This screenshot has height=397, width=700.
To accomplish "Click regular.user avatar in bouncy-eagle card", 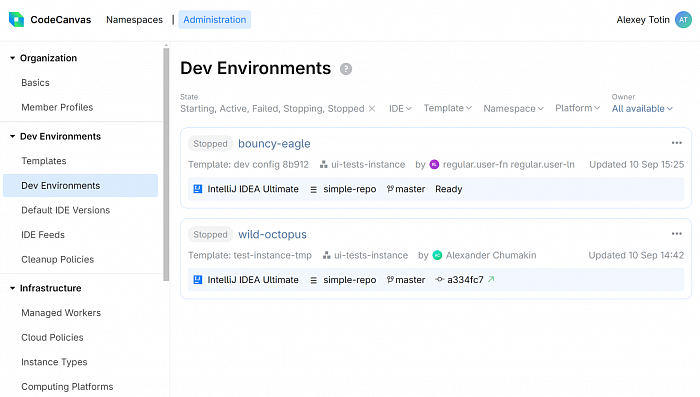I will pos(434,164).
